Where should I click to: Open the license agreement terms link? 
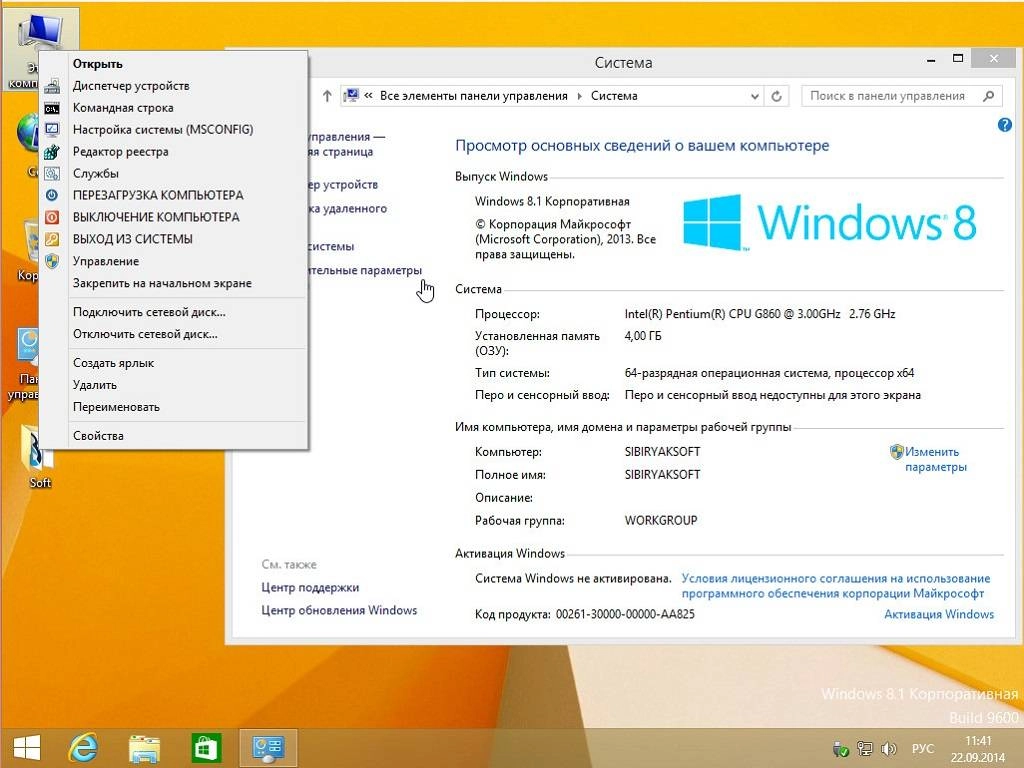pyautogui.click(x=835, y=586)
